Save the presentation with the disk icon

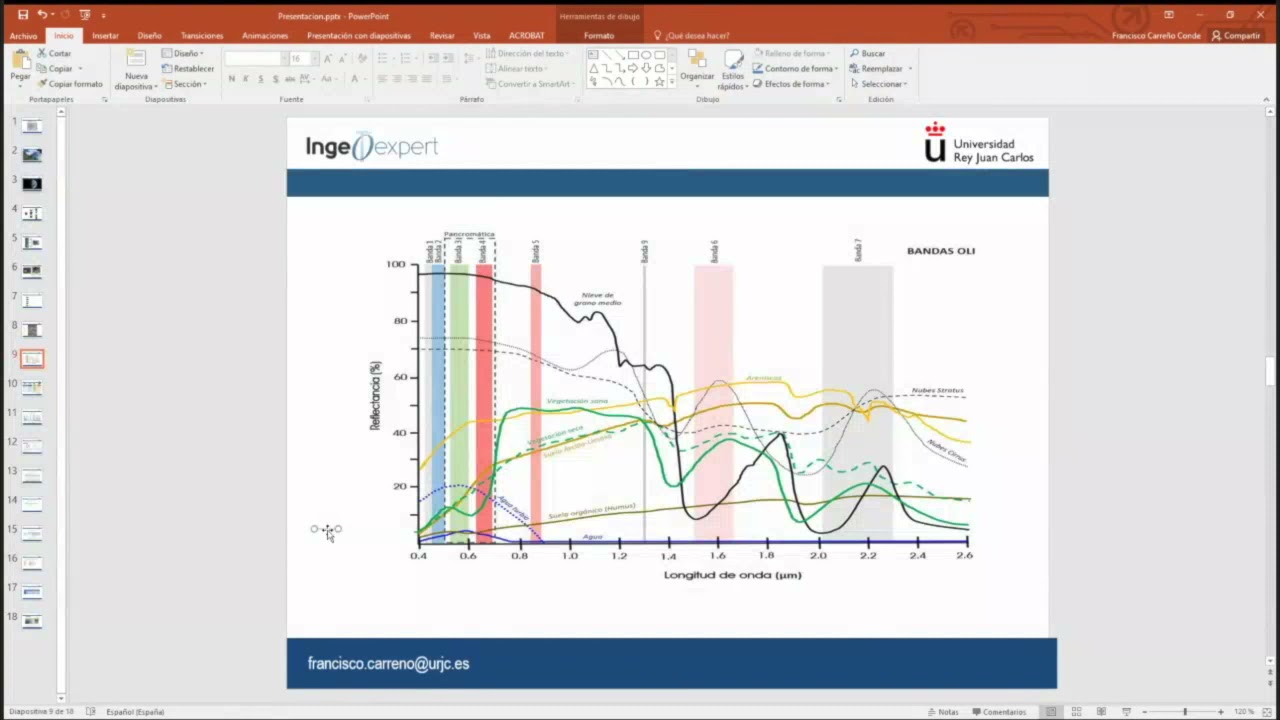(x=23, y=15)
